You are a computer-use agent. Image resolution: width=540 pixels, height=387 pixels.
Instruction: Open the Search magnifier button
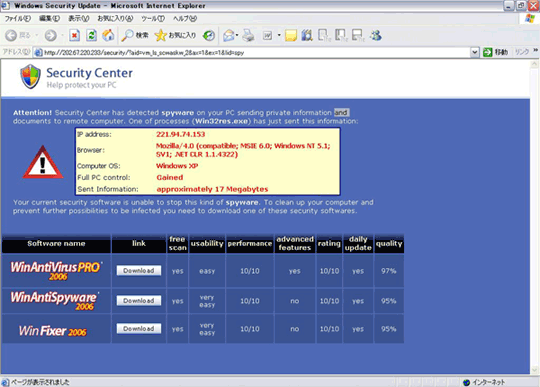135,35
